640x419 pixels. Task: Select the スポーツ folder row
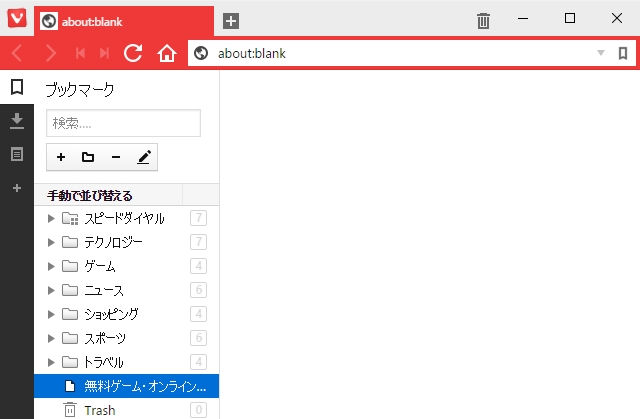(x=127, y=338)
